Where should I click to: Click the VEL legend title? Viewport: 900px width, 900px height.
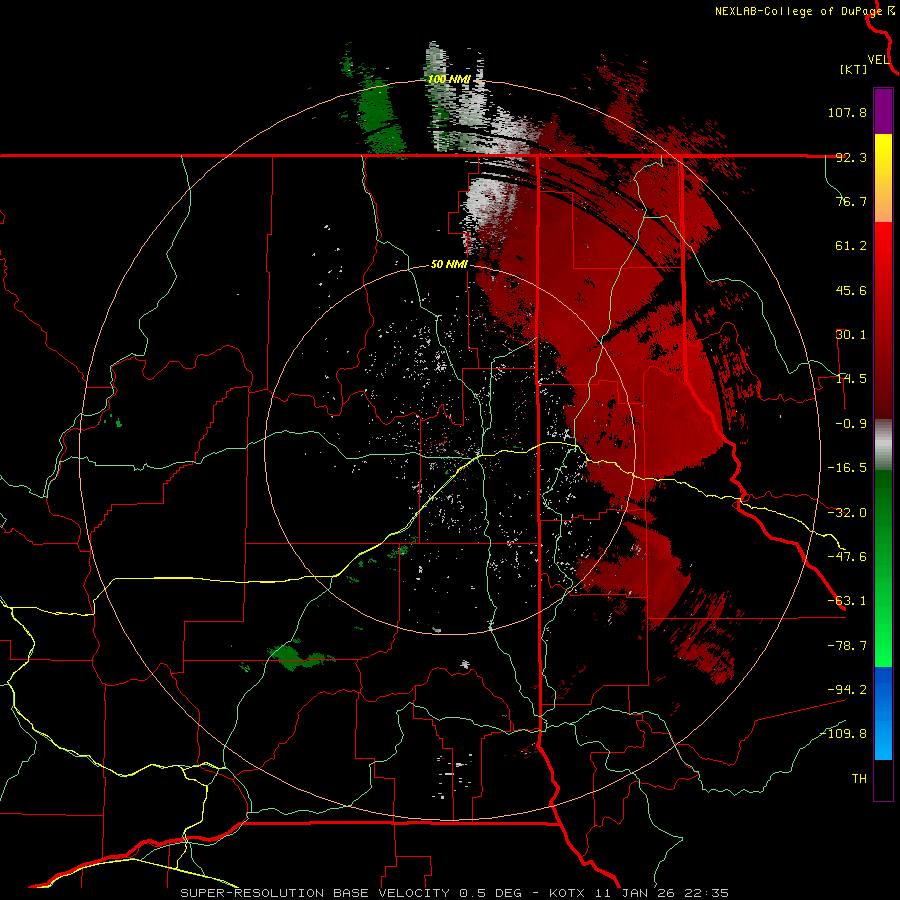point(878,60)
